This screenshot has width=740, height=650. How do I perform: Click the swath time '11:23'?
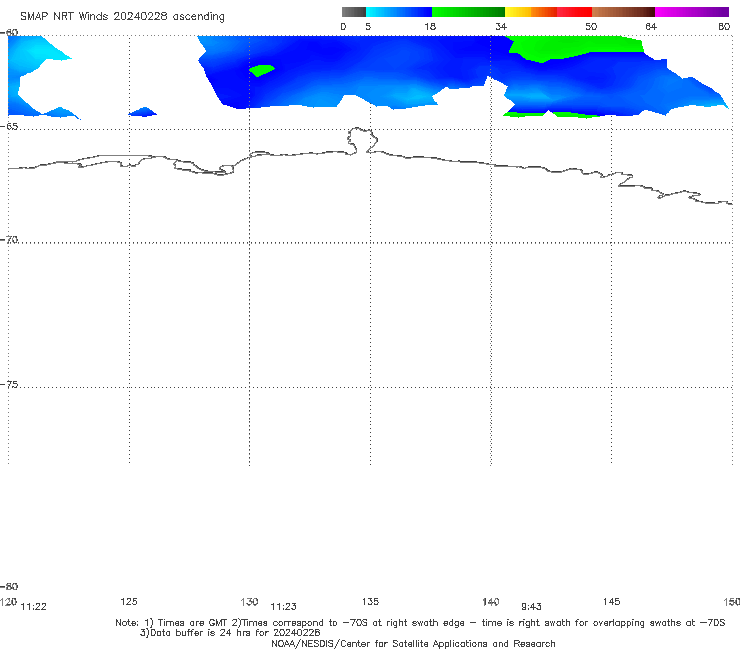tap(283, 607)
